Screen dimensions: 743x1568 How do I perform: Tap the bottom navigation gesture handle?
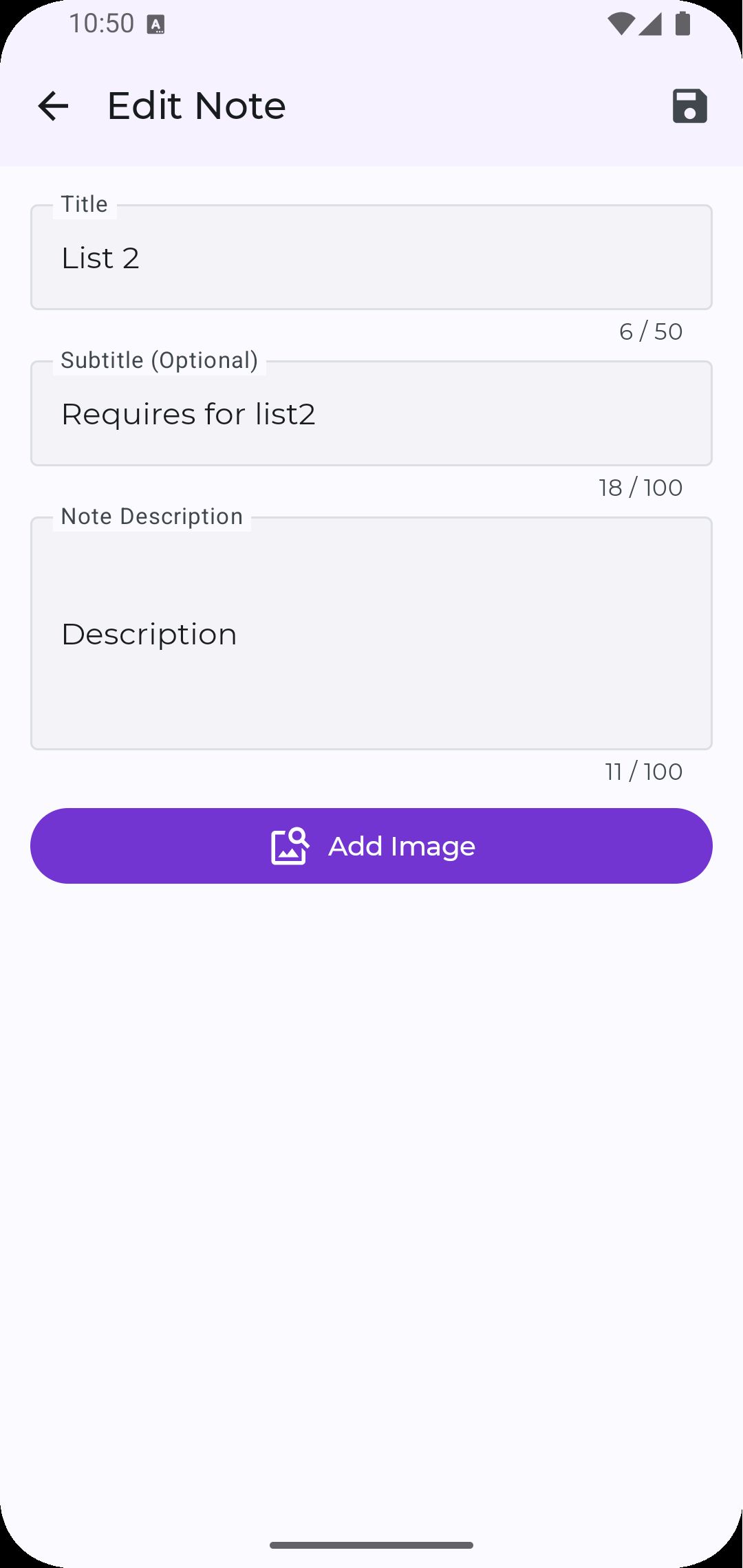click(371, 1545)
